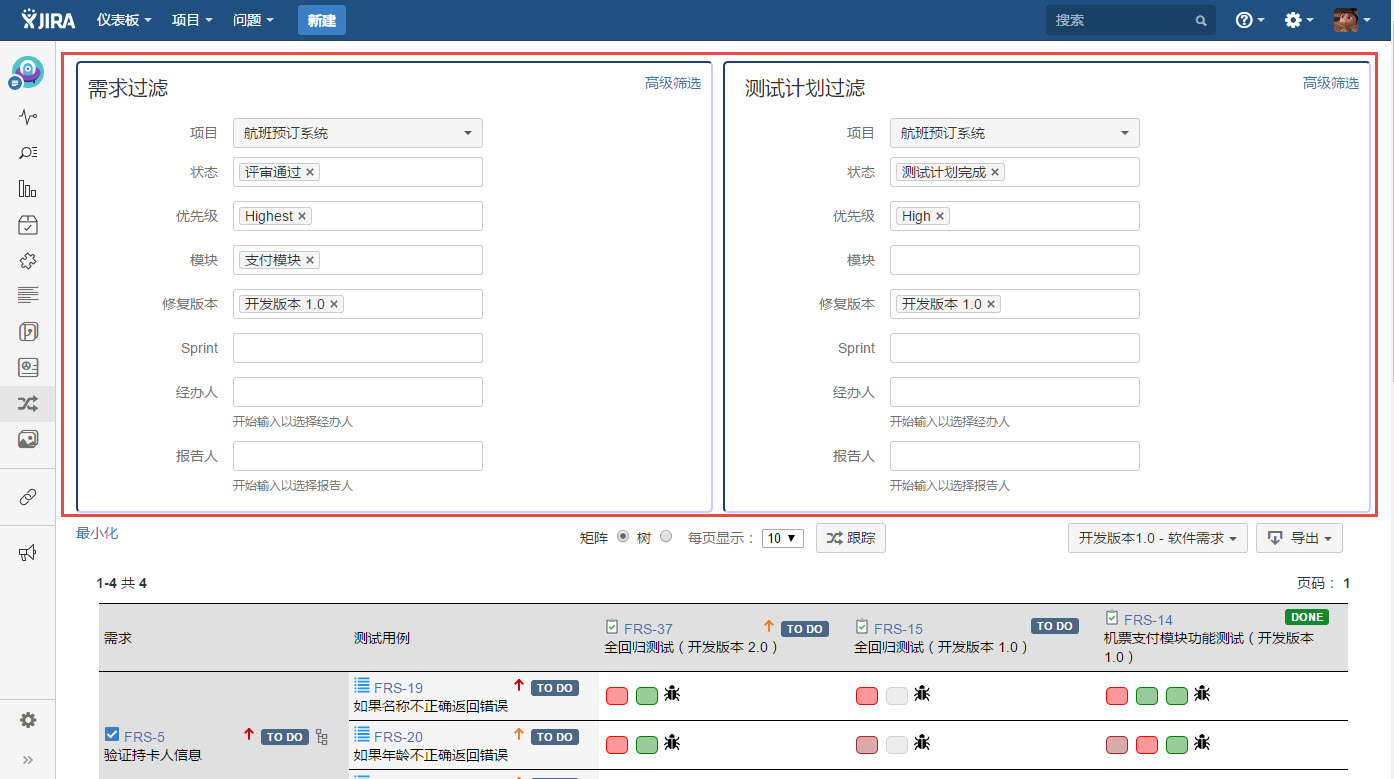Image resolution: width=1394 pixels, height=779 pixels.
Task: Click the bug icon in FRS-19 FRS-37 cell
Action: pyautogui.click(x=672, y=693)
